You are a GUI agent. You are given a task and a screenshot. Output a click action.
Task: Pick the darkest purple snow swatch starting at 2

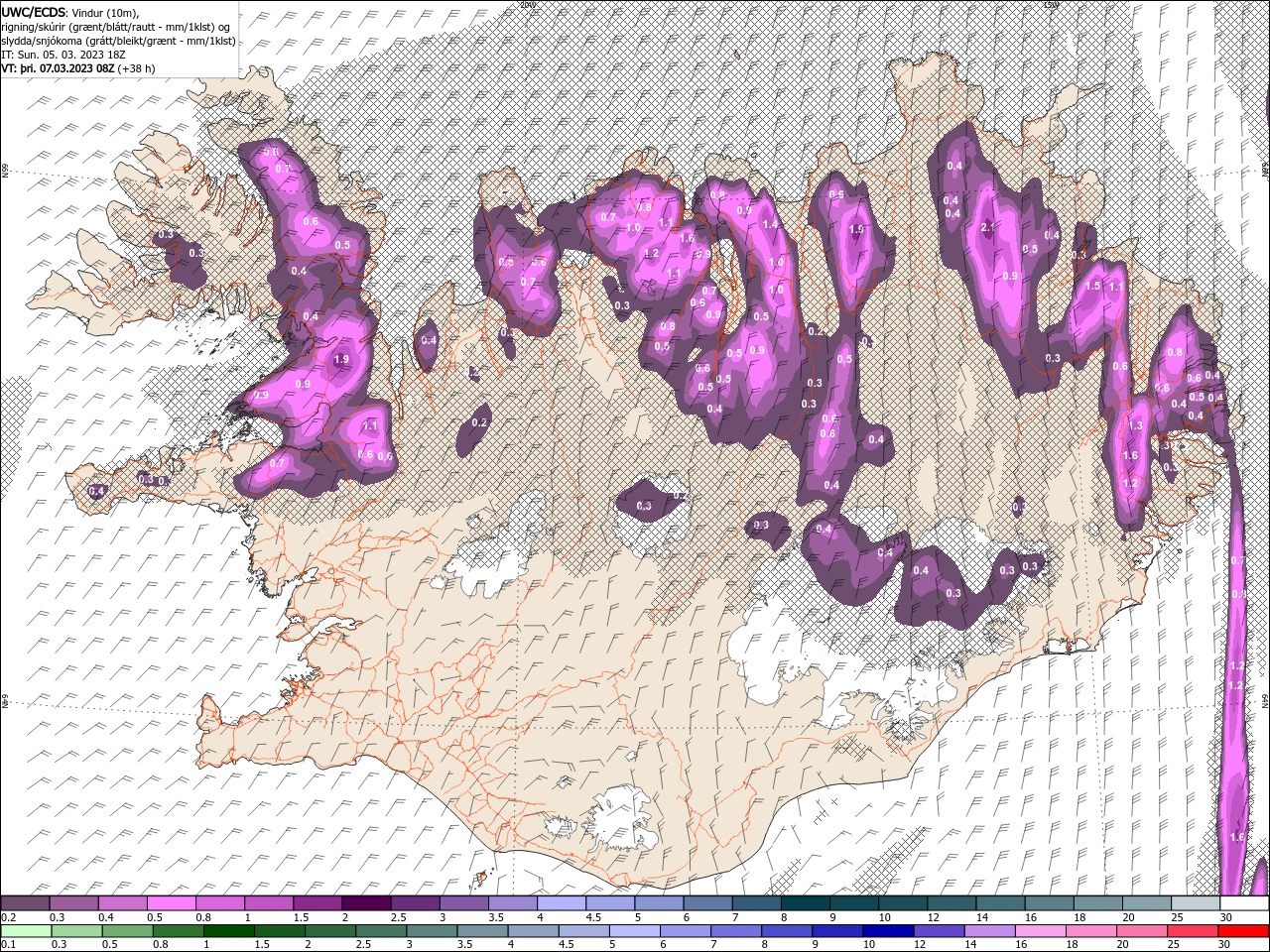[x=366, y=903]
